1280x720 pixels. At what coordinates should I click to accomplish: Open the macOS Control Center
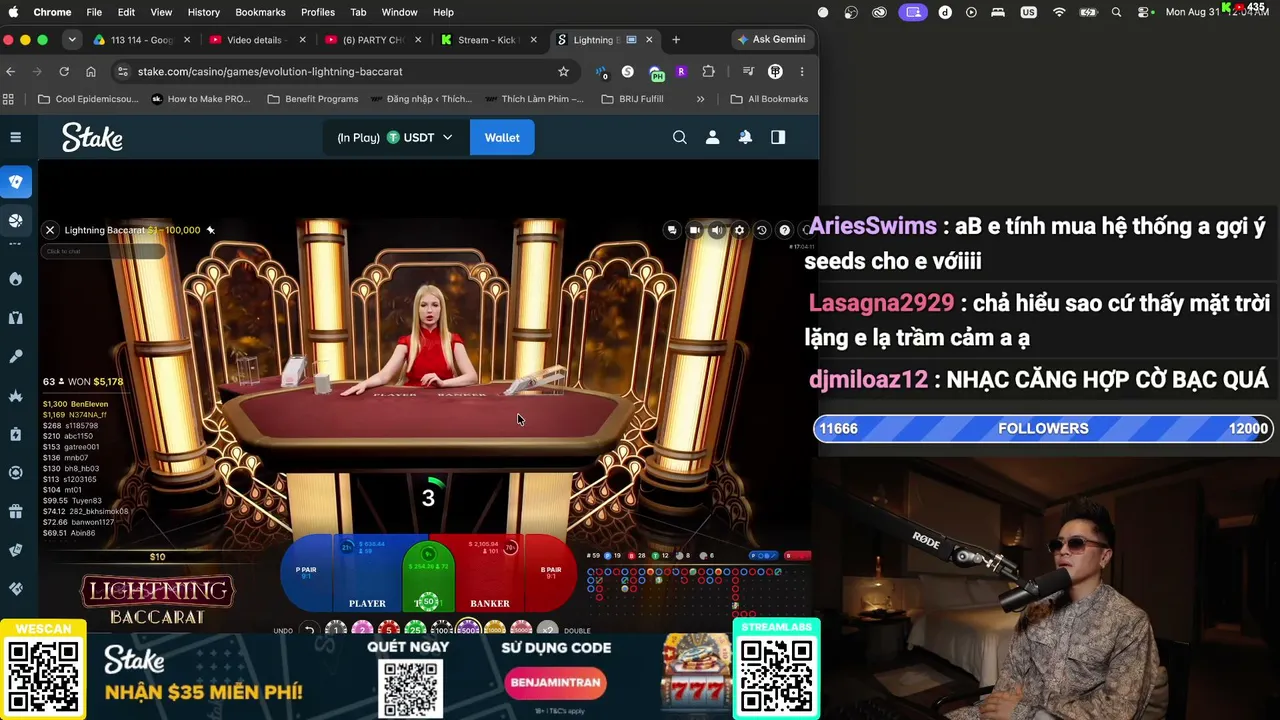(x=1143, y=12)
